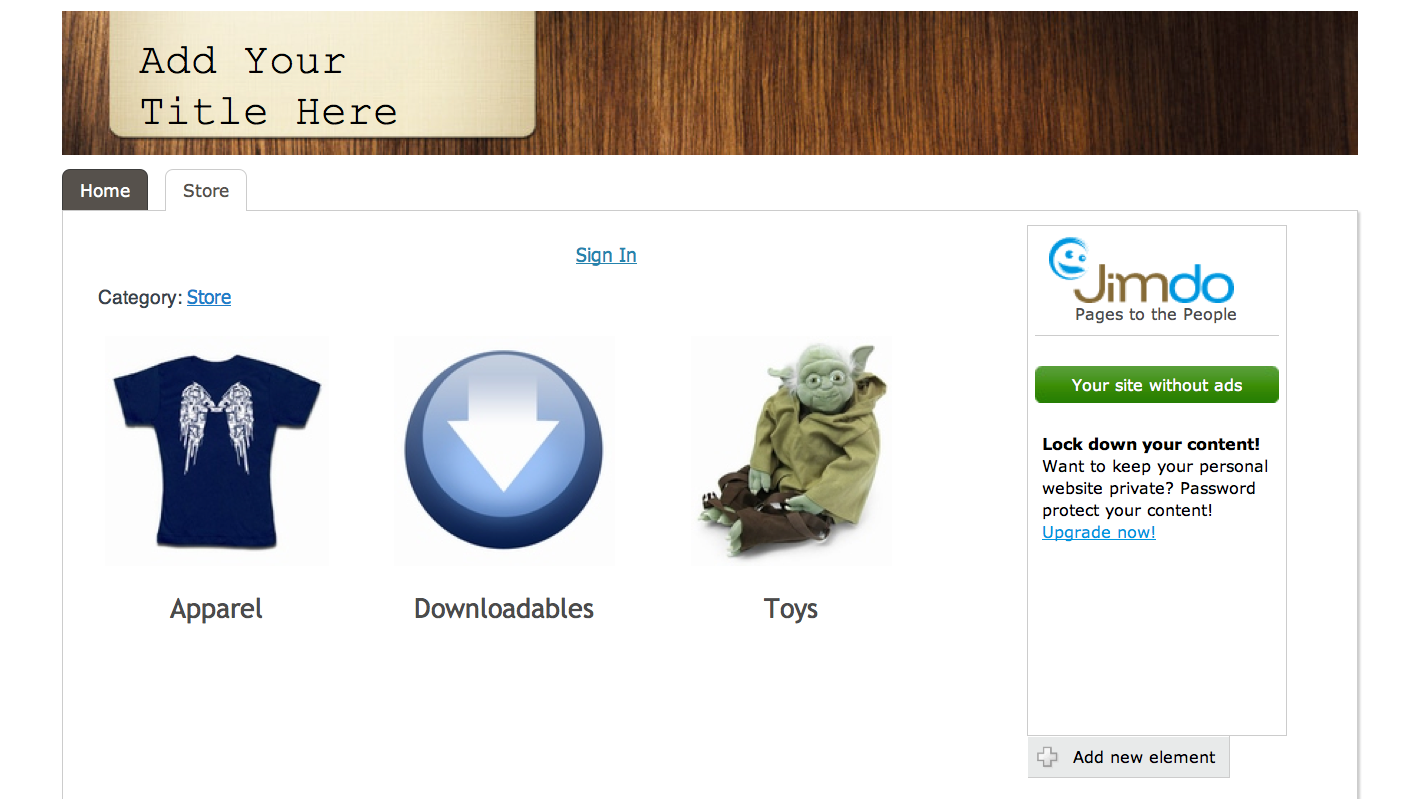This screenshot has width=1423, height=799.
Task: Switch to the Home tab
Action: 105,190
